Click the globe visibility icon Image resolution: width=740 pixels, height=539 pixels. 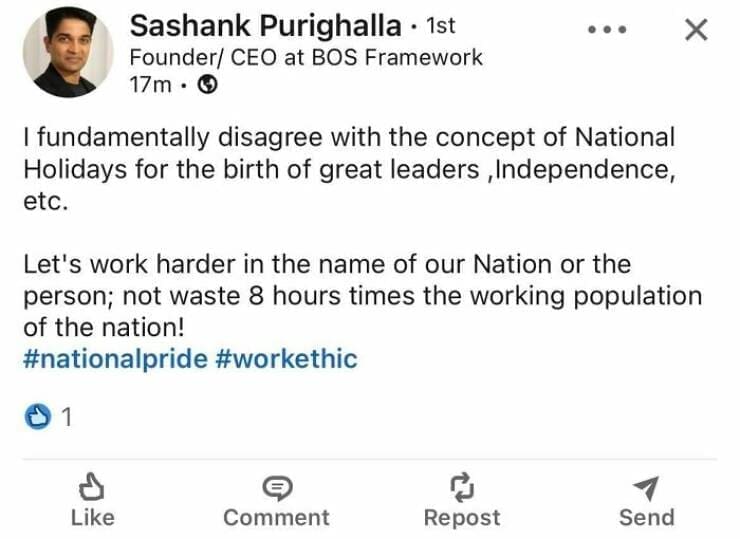208,85
